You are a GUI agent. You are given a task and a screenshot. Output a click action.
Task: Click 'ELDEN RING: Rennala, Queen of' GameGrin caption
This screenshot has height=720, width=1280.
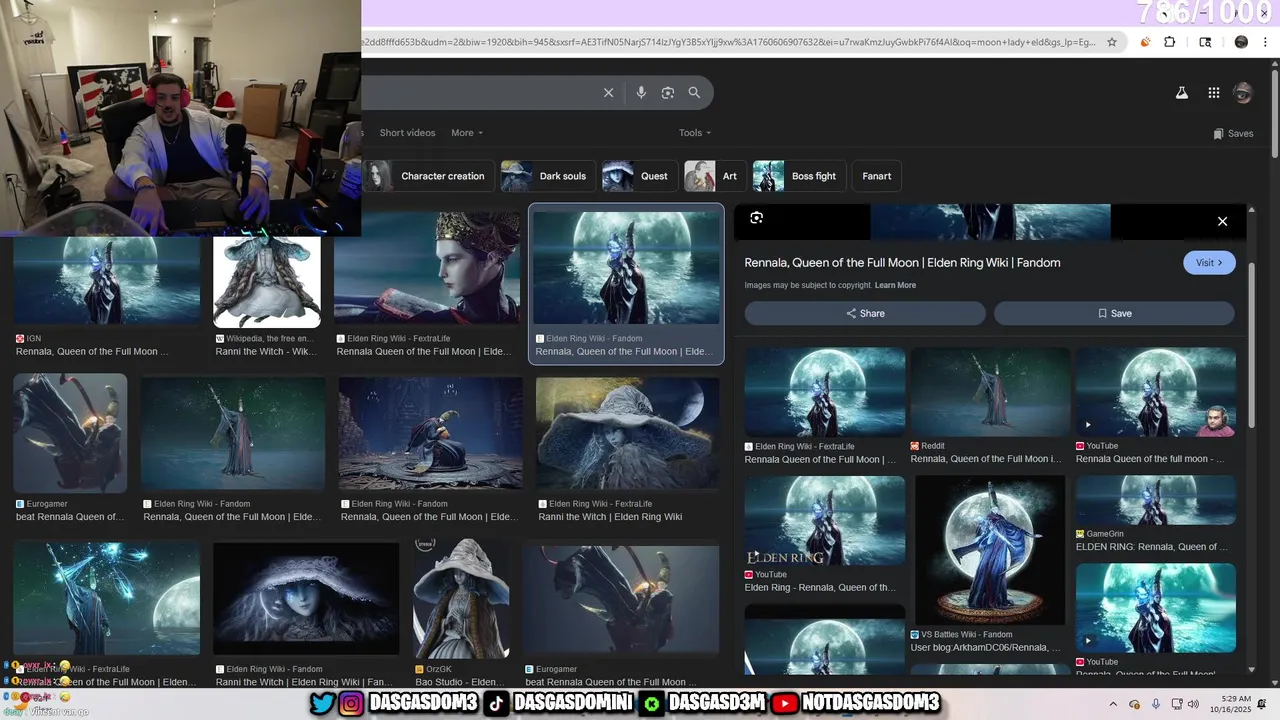pos(1152,547)
